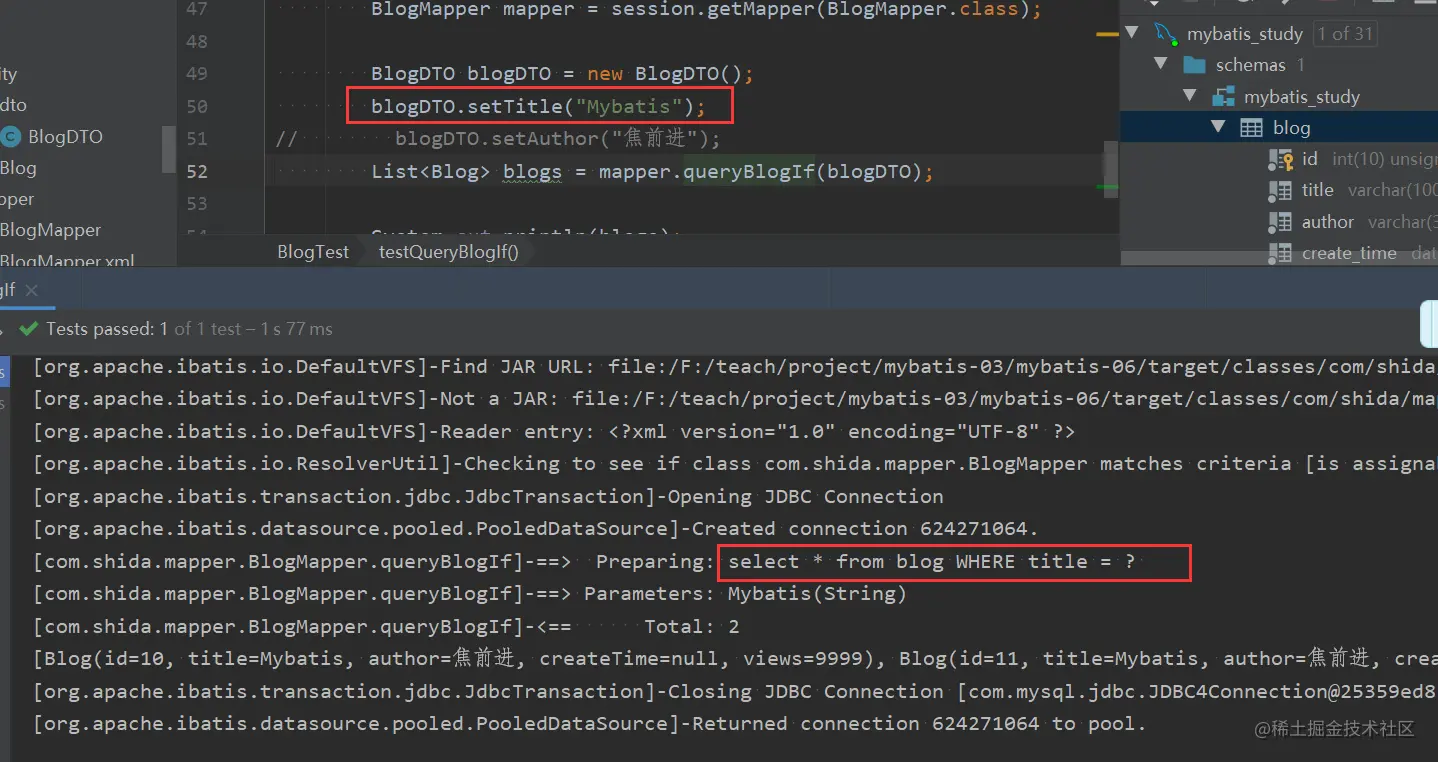
Task: Click line number 52 in gutter
Action: 197,171
